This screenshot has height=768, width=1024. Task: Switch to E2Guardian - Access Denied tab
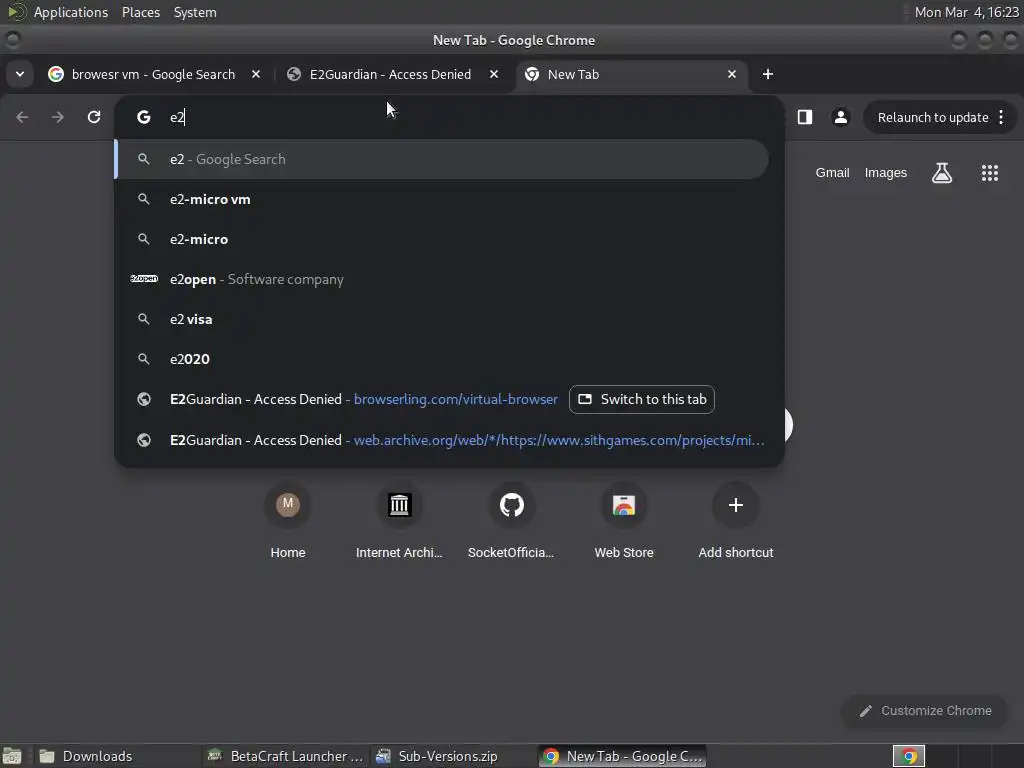(x=390, y=74)
